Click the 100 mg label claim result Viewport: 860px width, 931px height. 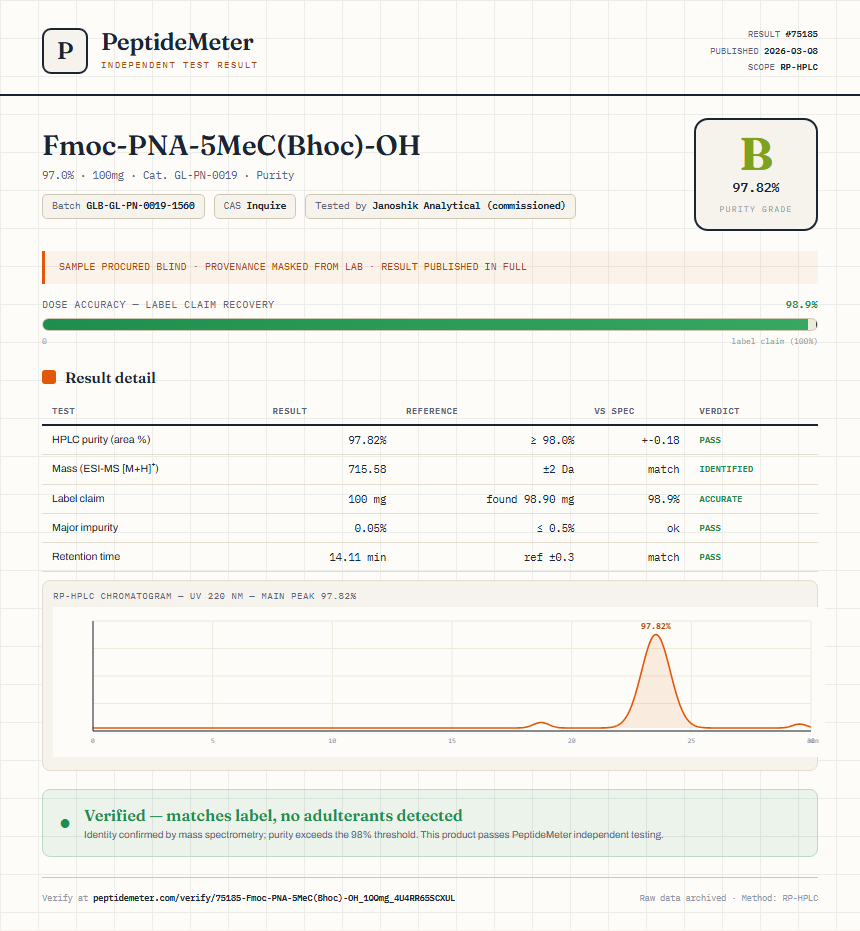click(367, 499)
